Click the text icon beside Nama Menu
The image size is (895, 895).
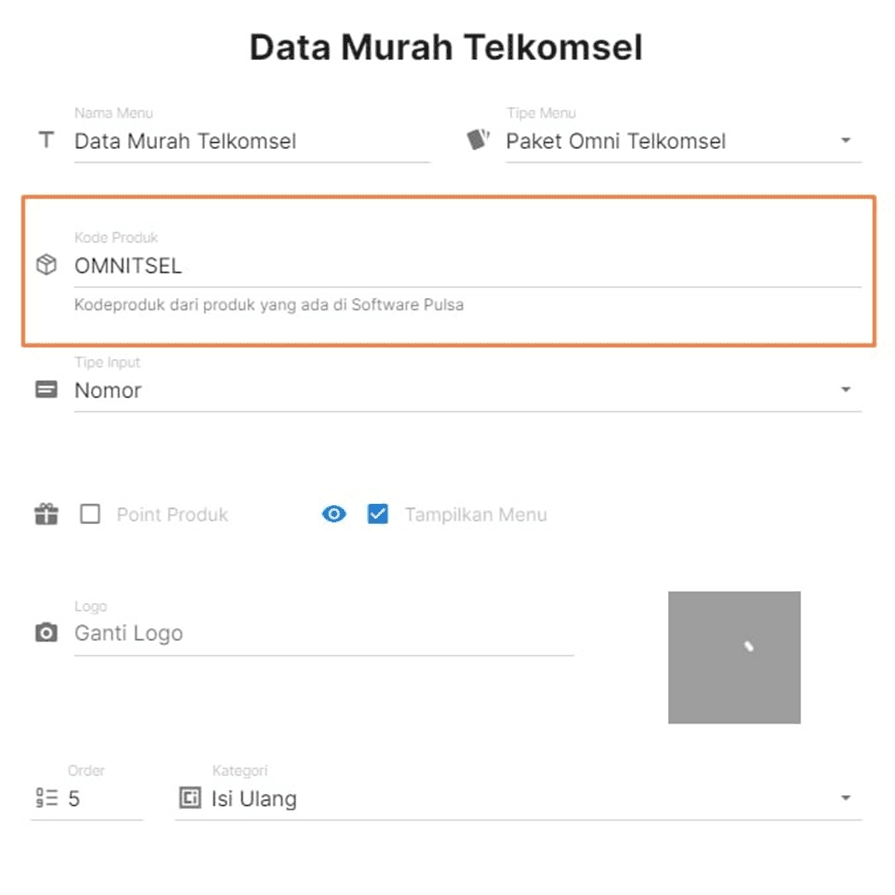click(x=46, y=140)
